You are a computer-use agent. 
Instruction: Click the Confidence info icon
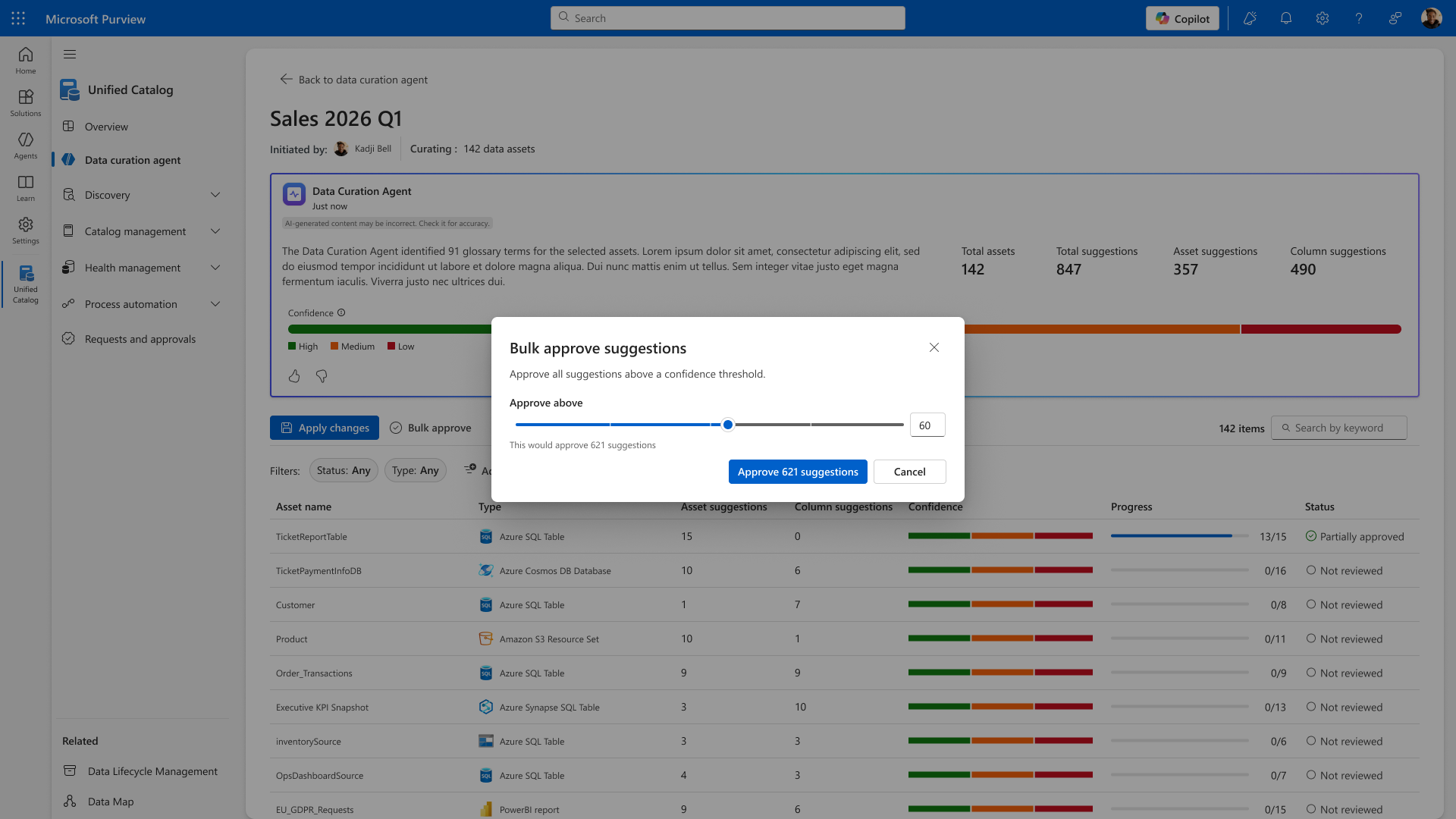click(341, 312)
